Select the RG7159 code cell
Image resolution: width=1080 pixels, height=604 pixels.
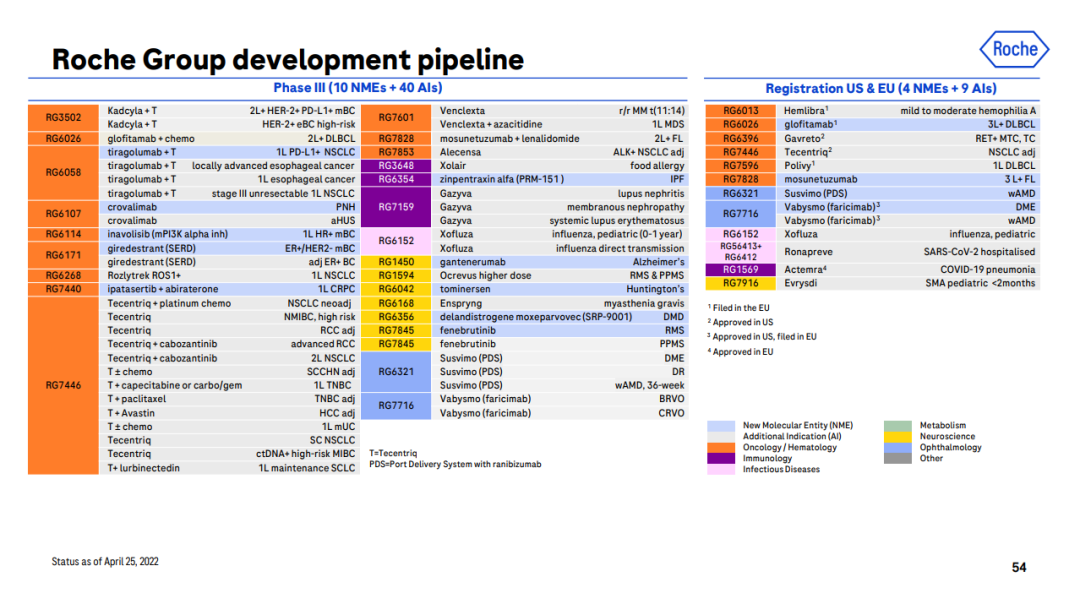coord(396,207)
